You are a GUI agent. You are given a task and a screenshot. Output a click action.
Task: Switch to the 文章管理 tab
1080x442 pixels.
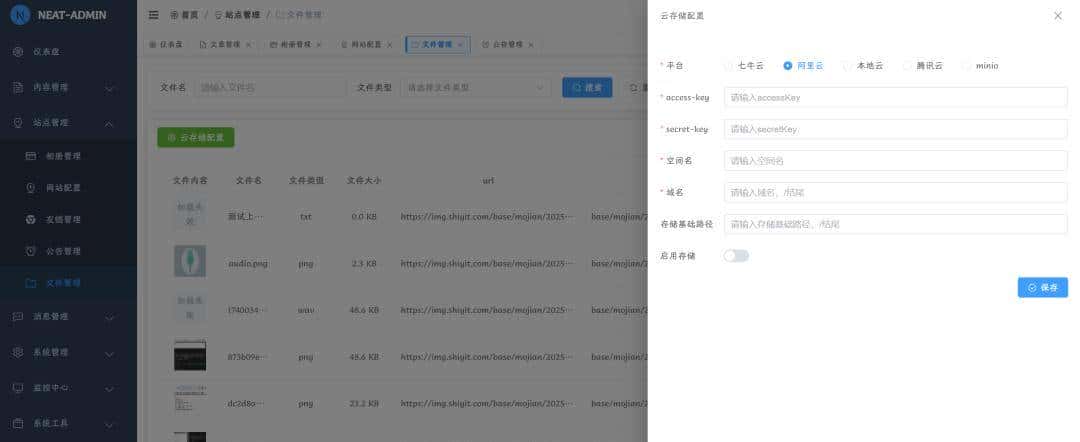[x=225, y=45]
